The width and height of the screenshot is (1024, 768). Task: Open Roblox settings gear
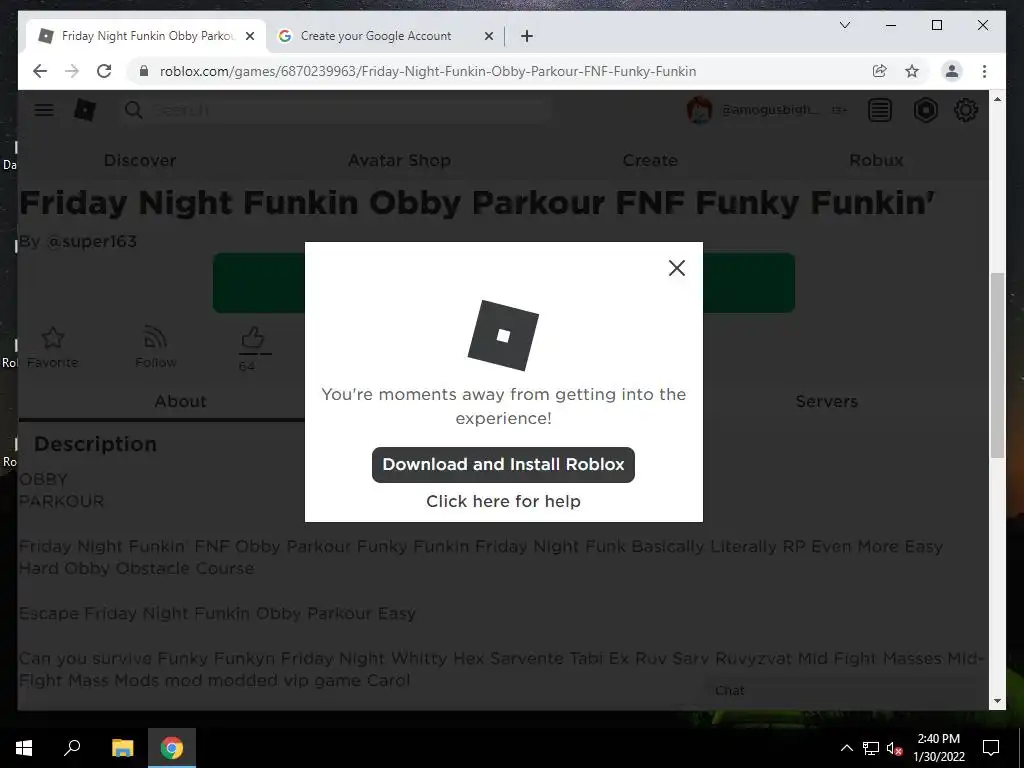point(966,110)
